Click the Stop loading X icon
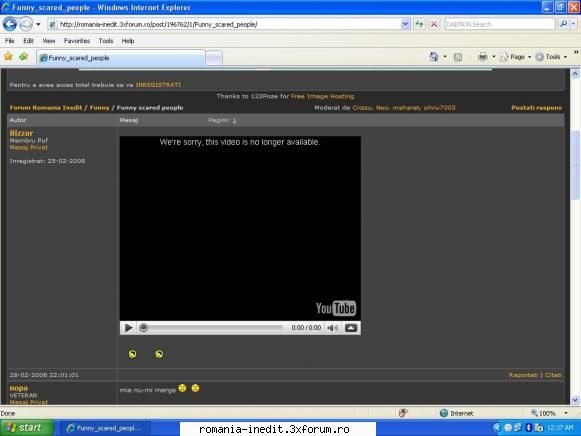Screen dimensions: 581x436 434,24
